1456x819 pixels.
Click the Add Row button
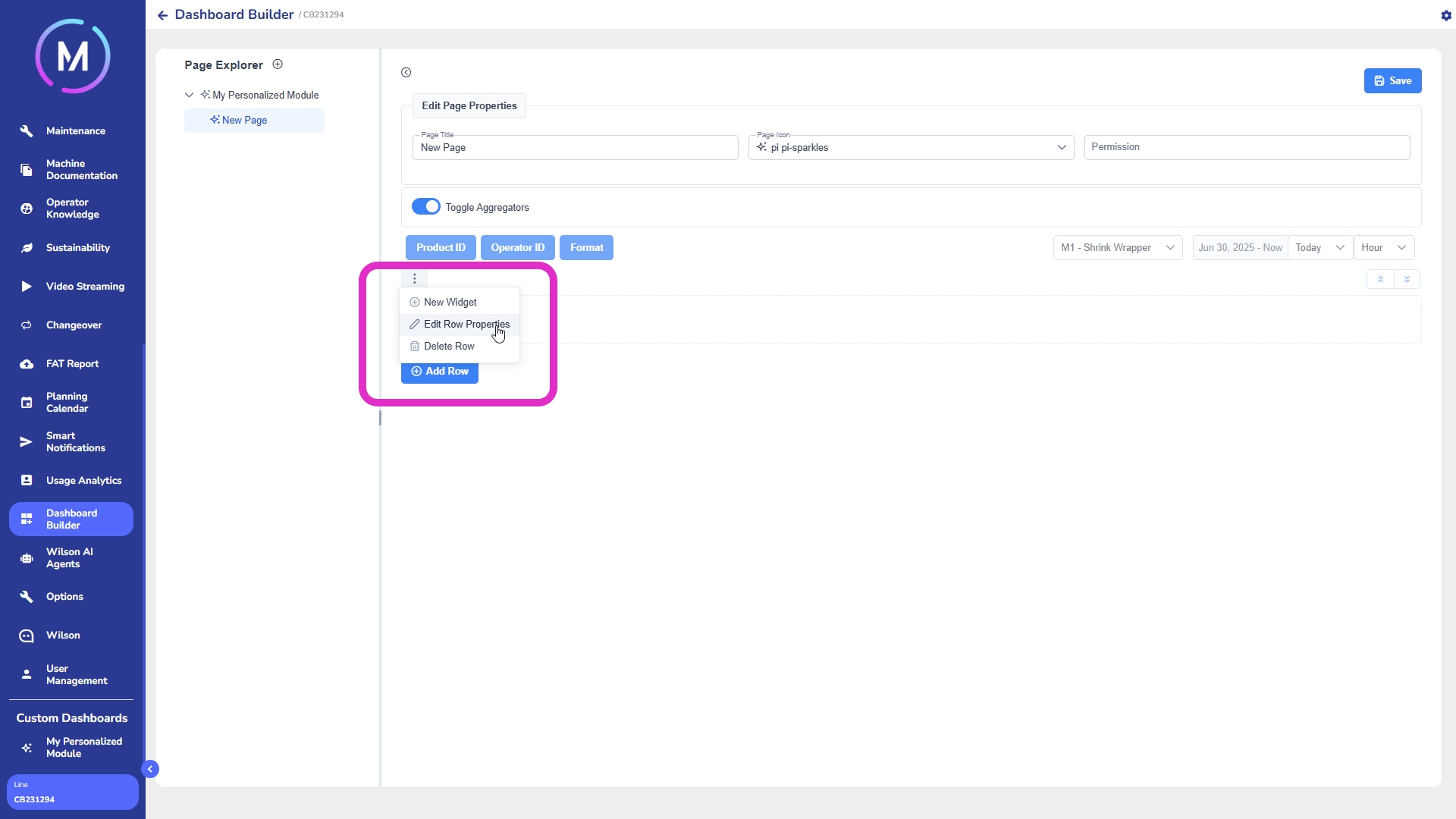click(x=439, y=371)
